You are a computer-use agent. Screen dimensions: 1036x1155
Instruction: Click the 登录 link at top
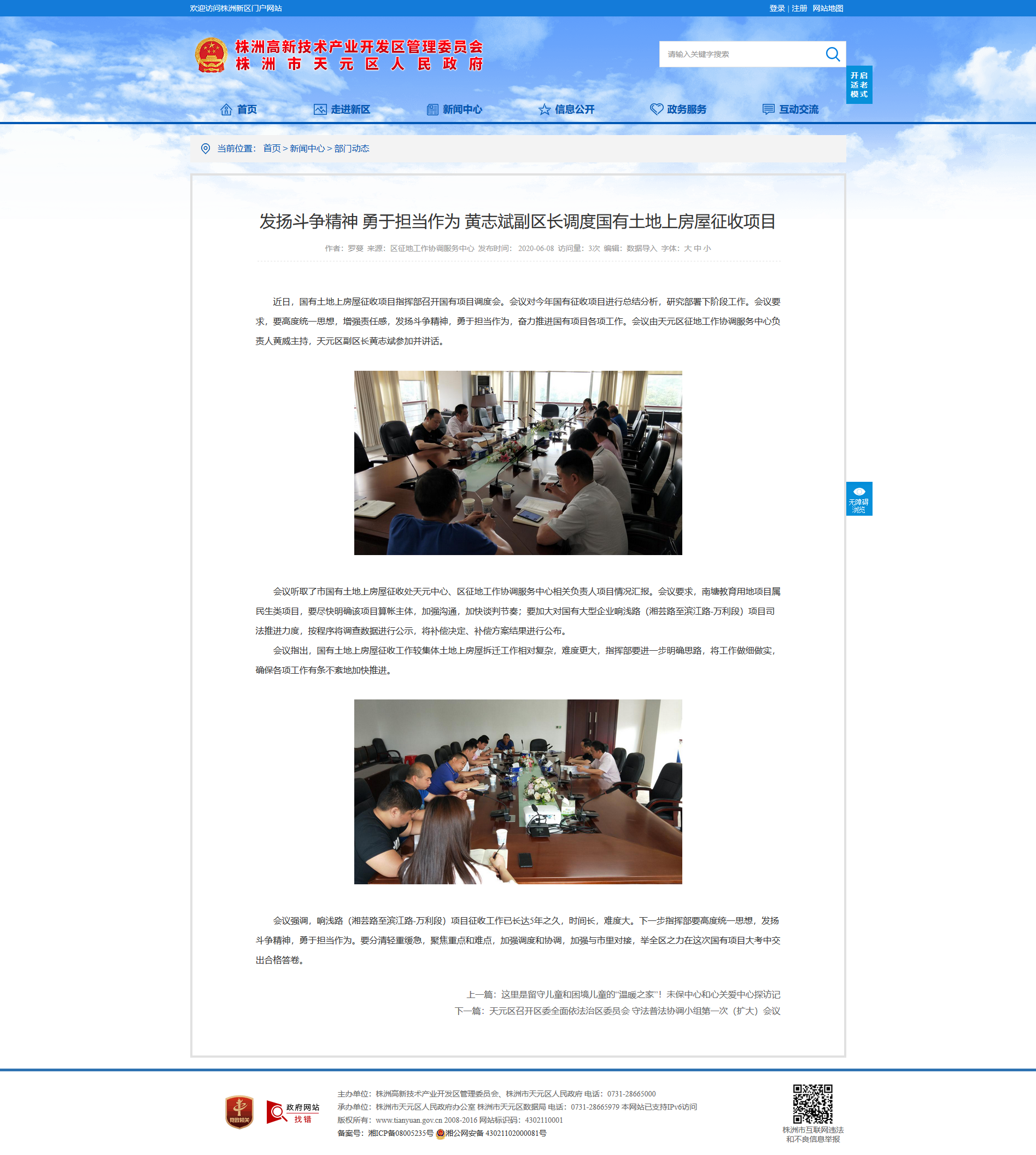point(777,9)
